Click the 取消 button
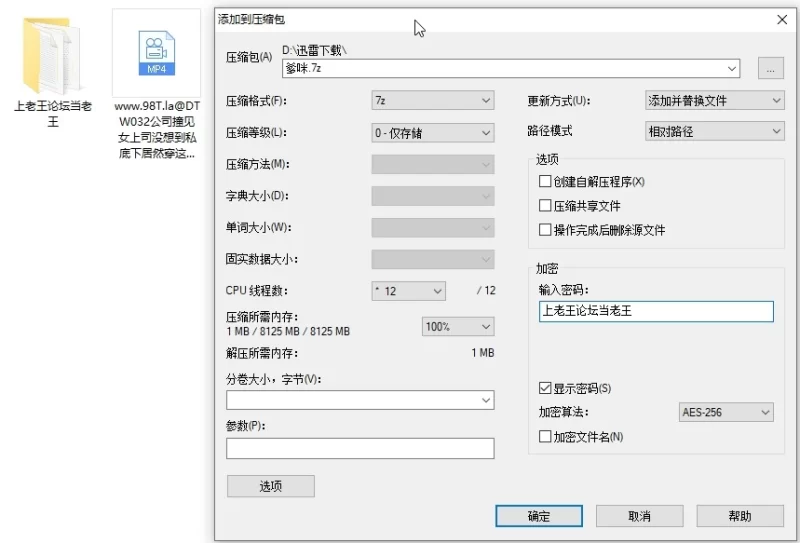800x543 pixels. coord(639,516)
